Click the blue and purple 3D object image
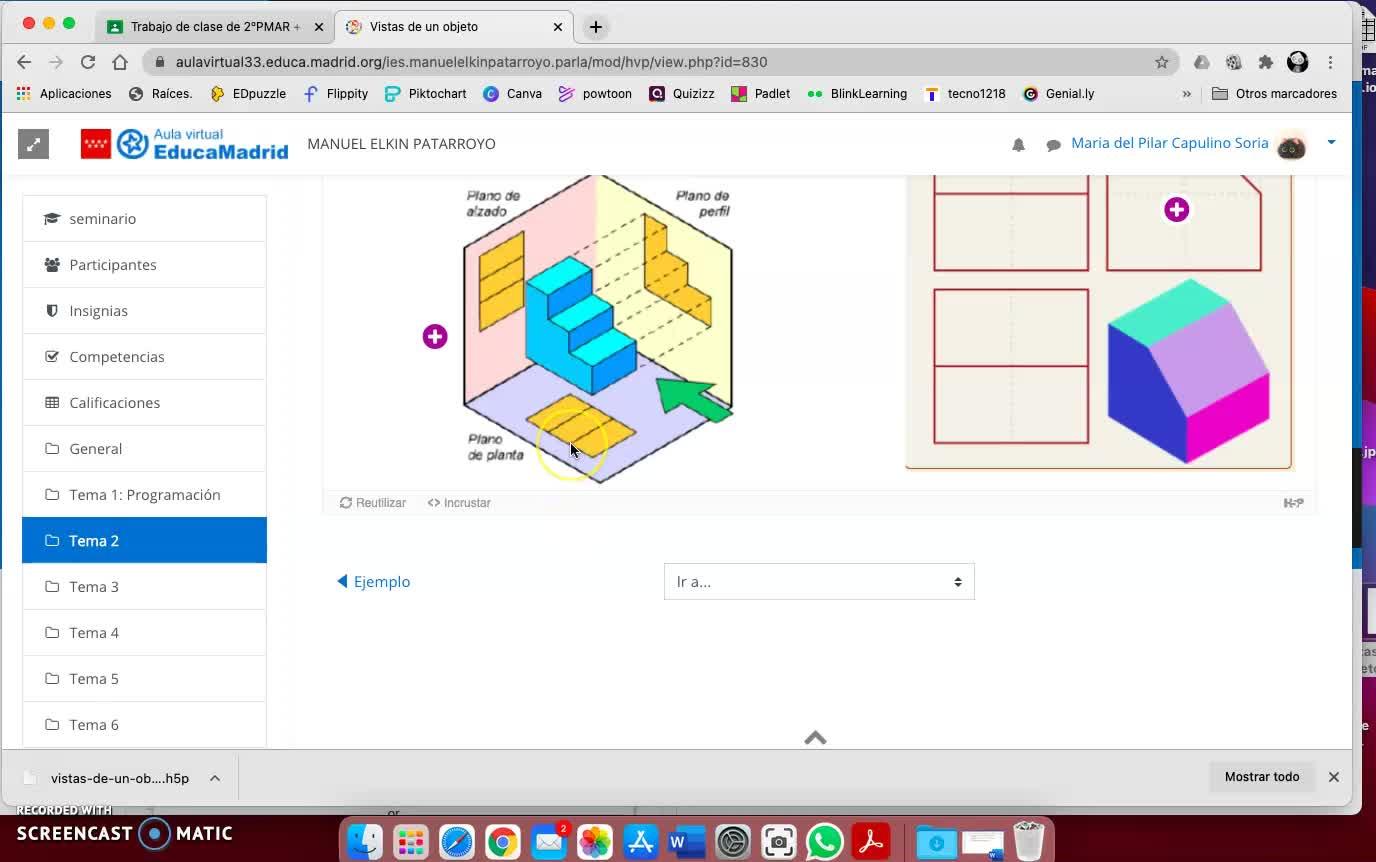The image size is (1376, 862). 1188,371
